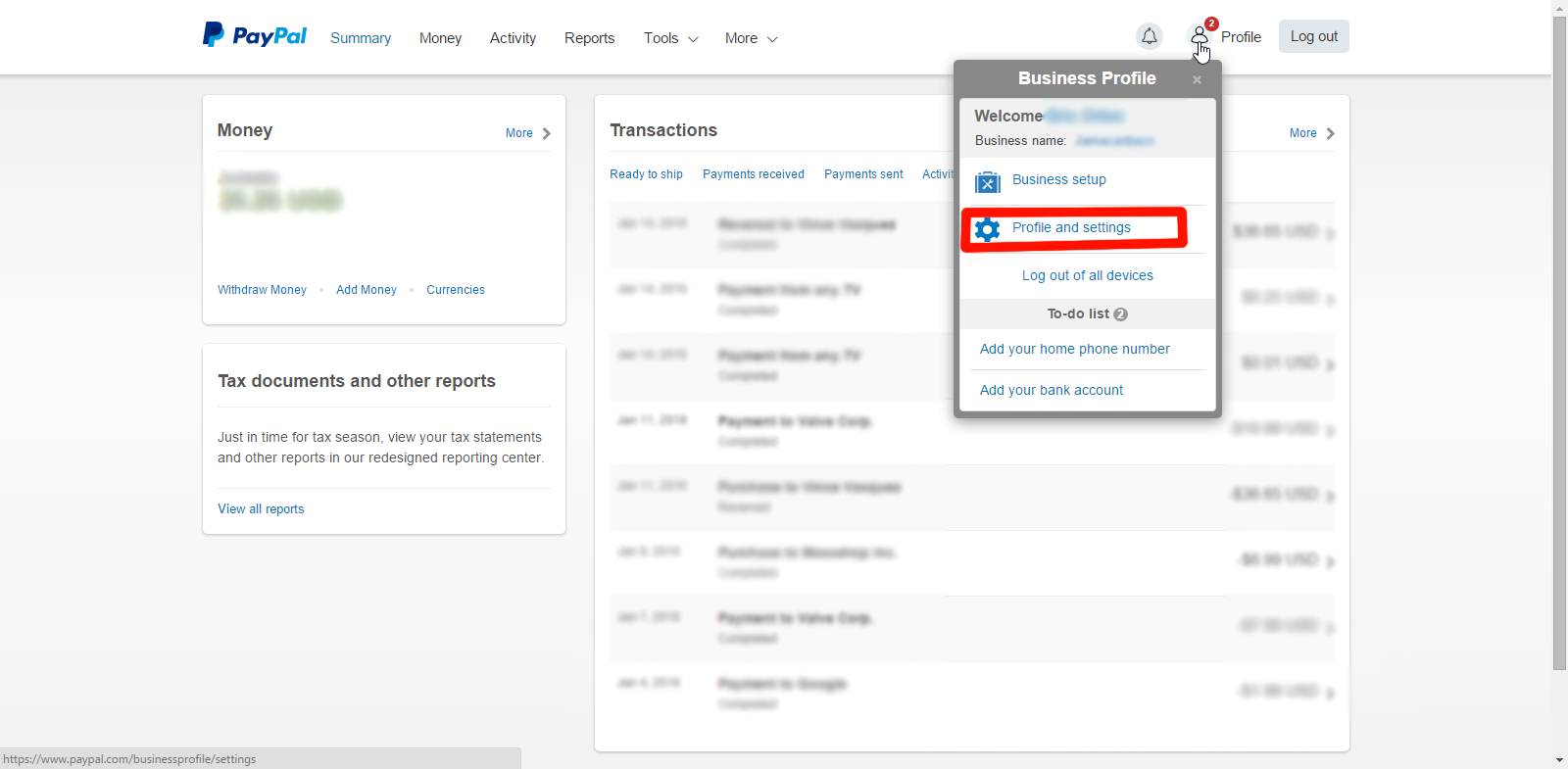The height and width of the screenshot is (769, 1568).
Task: Open the Currencies link
Action: click(x=456, y=290)
